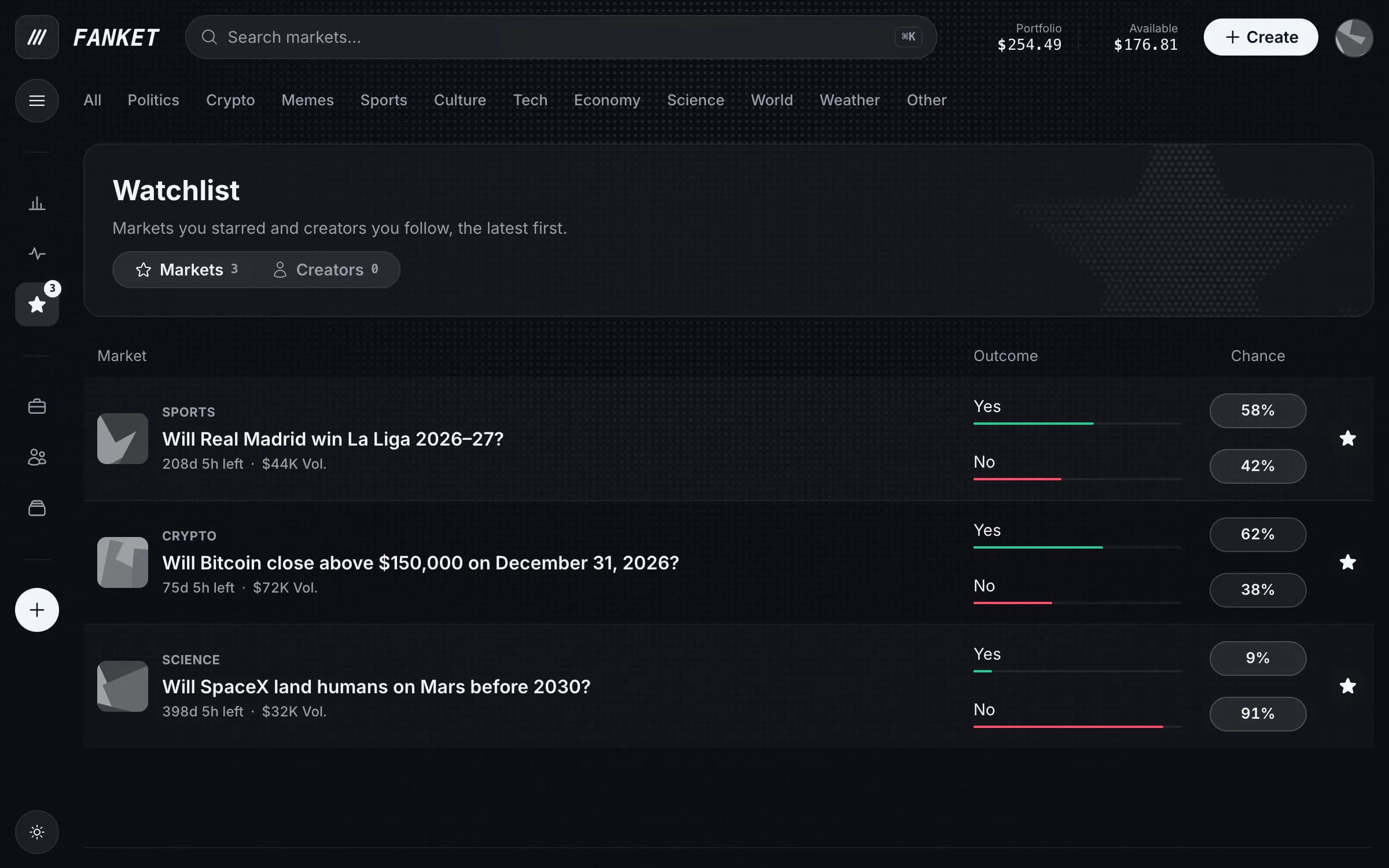Viewport: 1389px width, 868px height.
Task: Select the All category
Action: click(x=93, y=100)
